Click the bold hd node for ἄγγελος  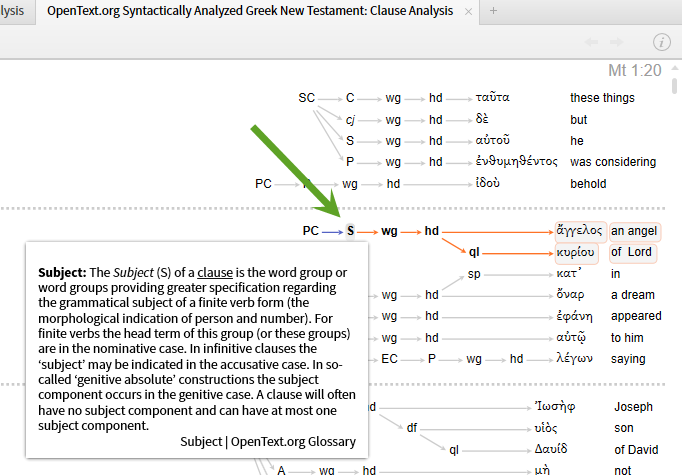click(x=431, y=231)
